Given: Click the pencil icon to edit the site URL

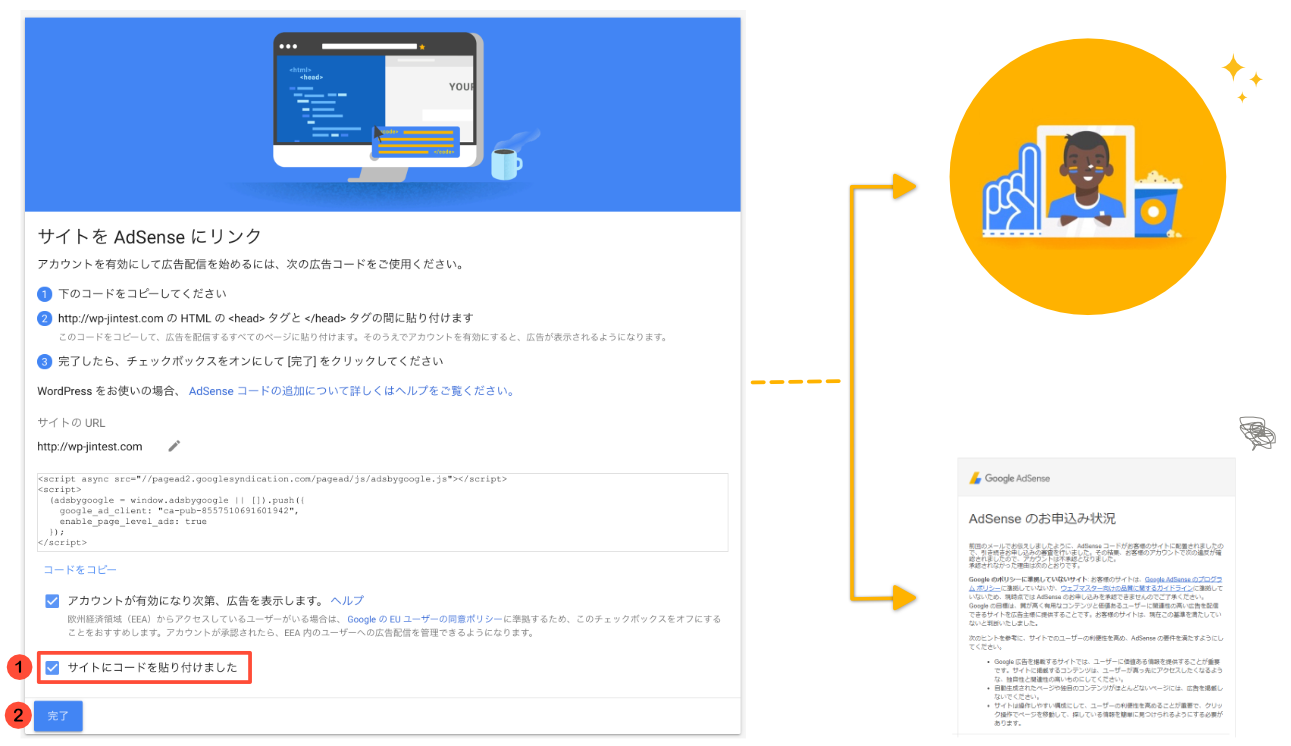Looking at the screenshot, I should coord(174,446).
